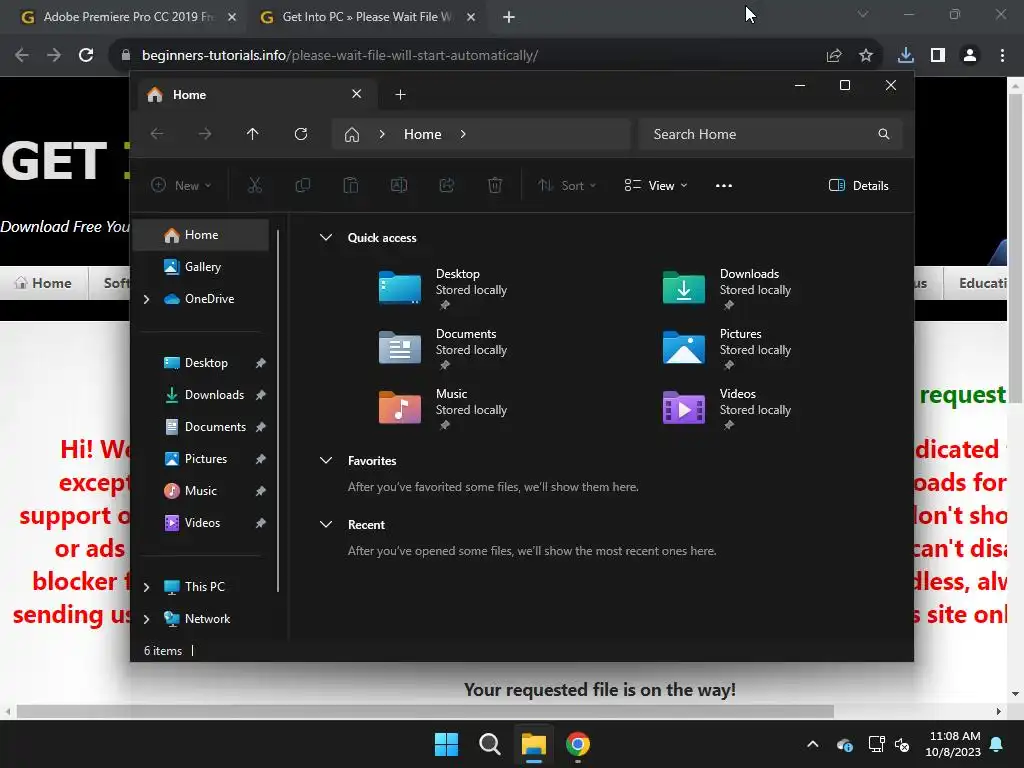Click Home menu item on Get Into PC website
Screen dimensions: 1024x768
click(44, 283)
